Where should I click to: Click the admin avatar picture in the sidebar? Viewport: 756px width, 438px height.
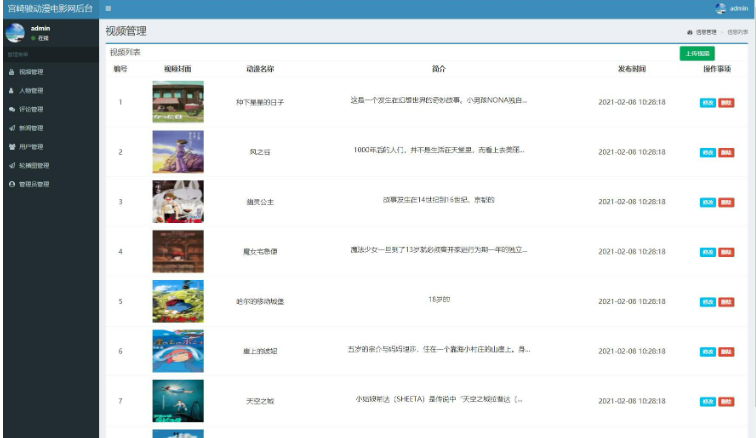tap(15, 33)
